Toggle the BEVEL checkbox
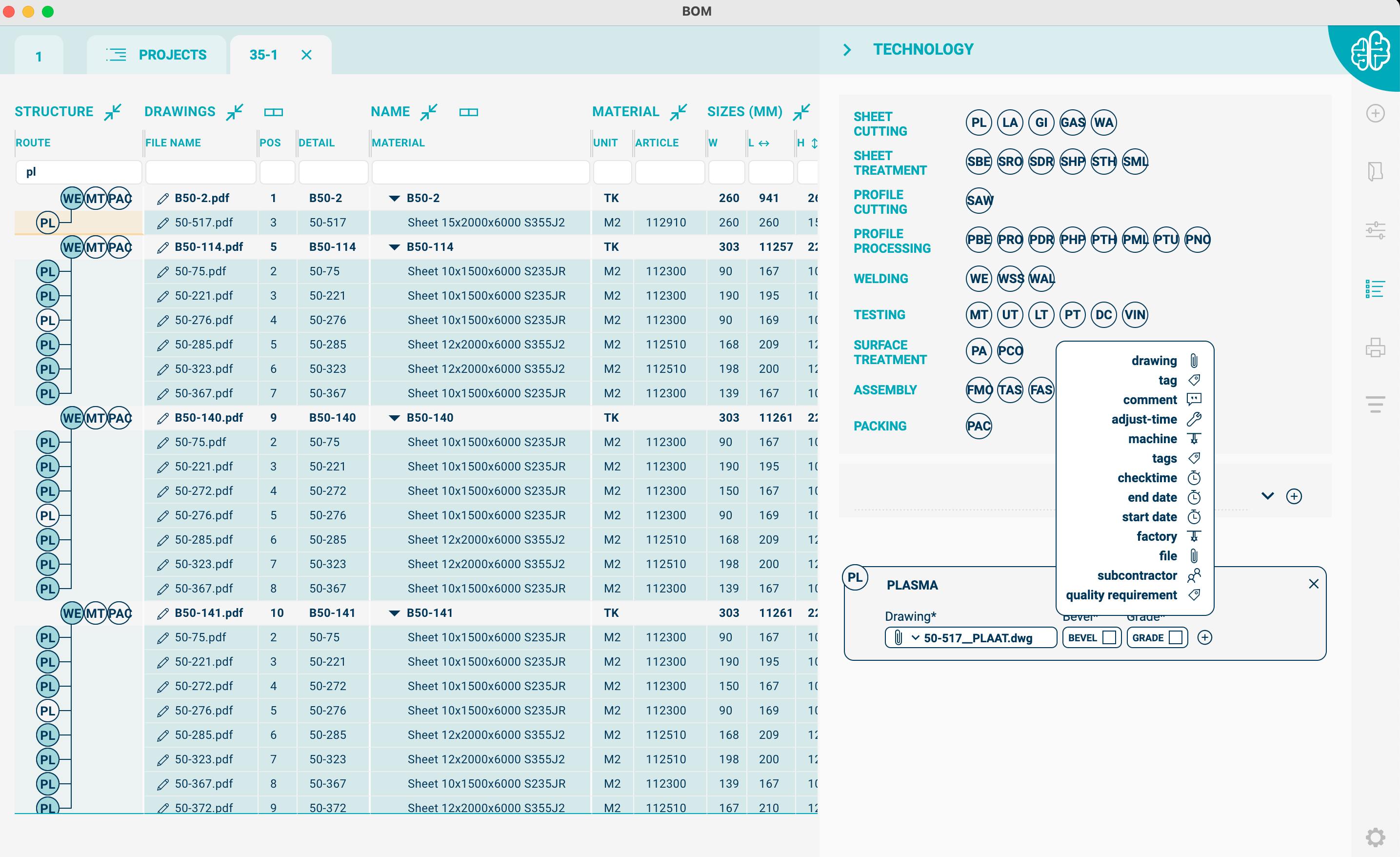1400x857 pixels. 1108,638
